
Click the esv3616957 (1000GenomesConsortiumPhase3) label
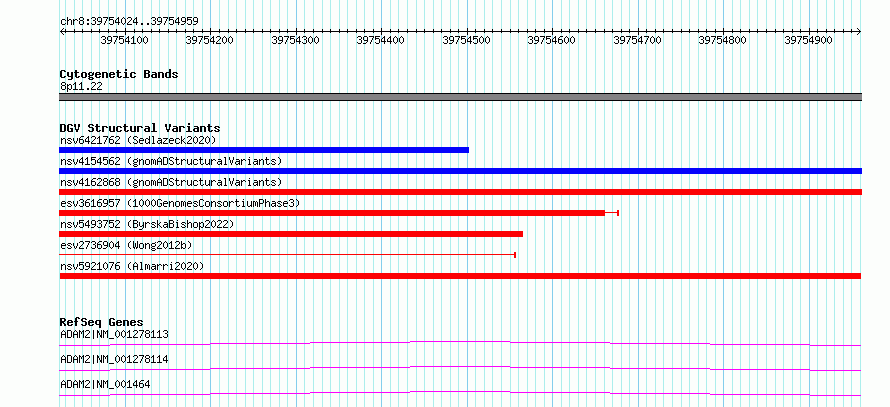tap(180, 203)
